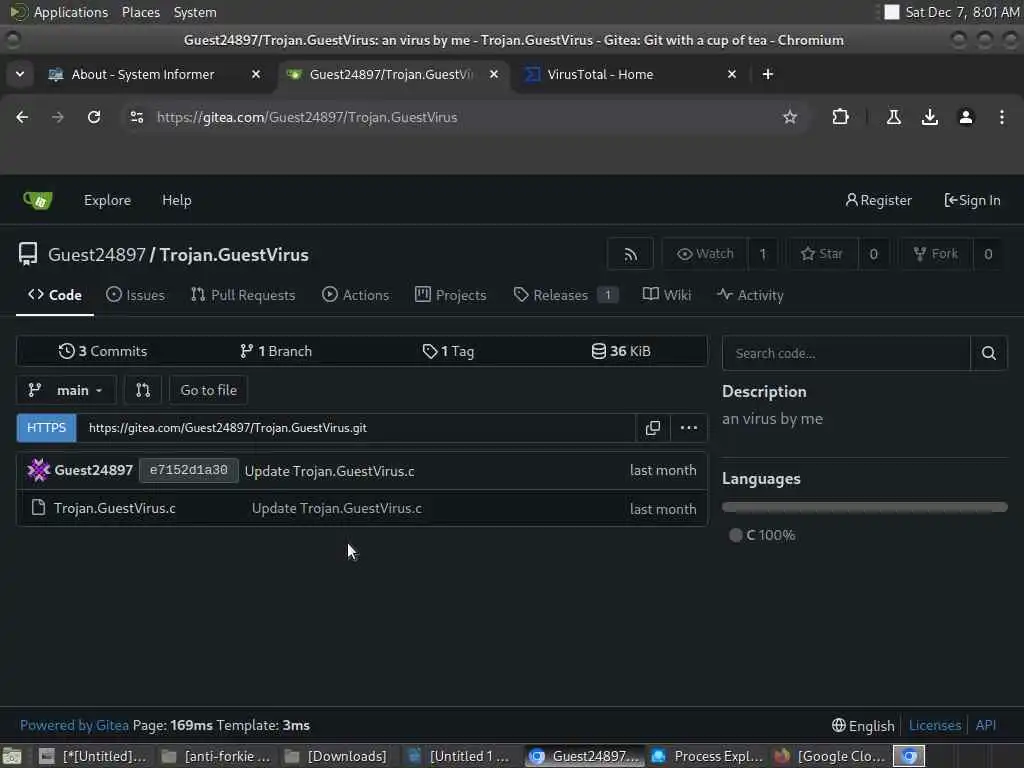Viewport: 1024px width, 768px height.
Task: Open Chromium three-dot menu
Action: point(1001,117)
